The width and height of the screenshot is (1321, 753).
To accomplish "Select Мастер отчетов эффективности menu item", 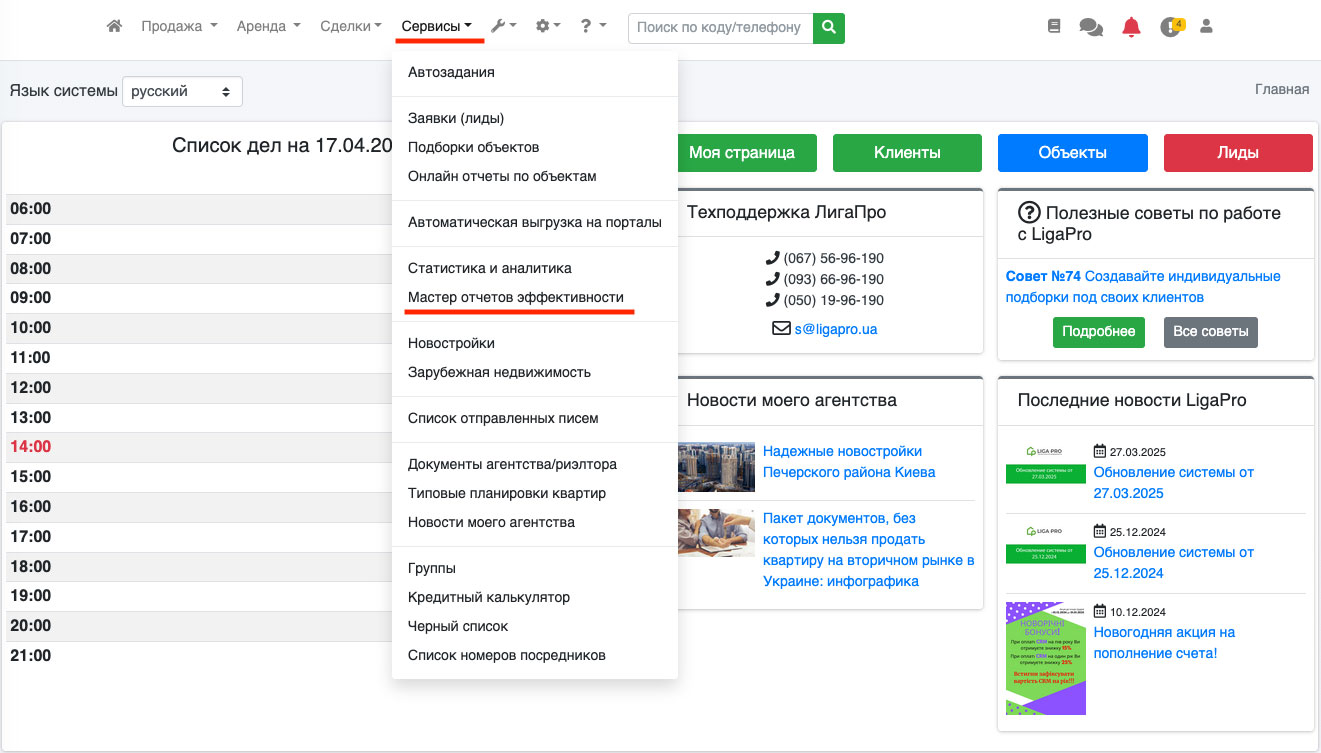I will click(x=515, y=297).
